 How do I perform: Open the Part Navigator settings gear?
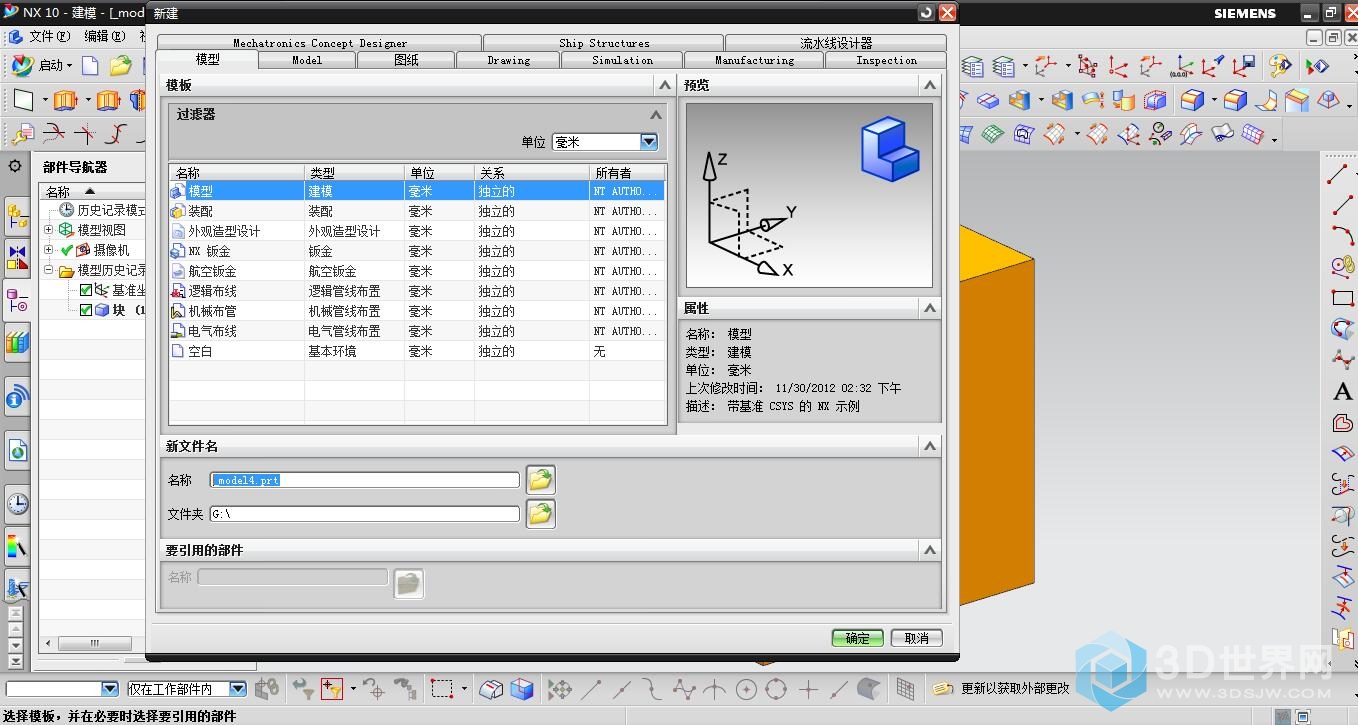(15, 166)
